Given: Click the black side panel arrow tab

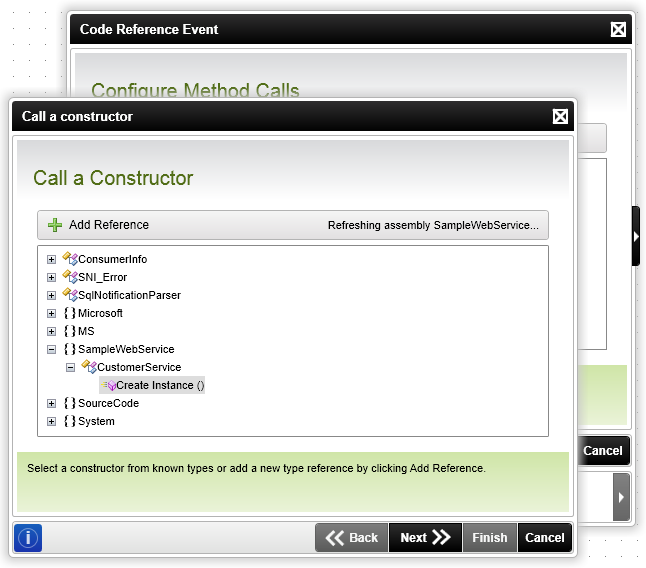Looking at the screenshot, I should [636, 236].
